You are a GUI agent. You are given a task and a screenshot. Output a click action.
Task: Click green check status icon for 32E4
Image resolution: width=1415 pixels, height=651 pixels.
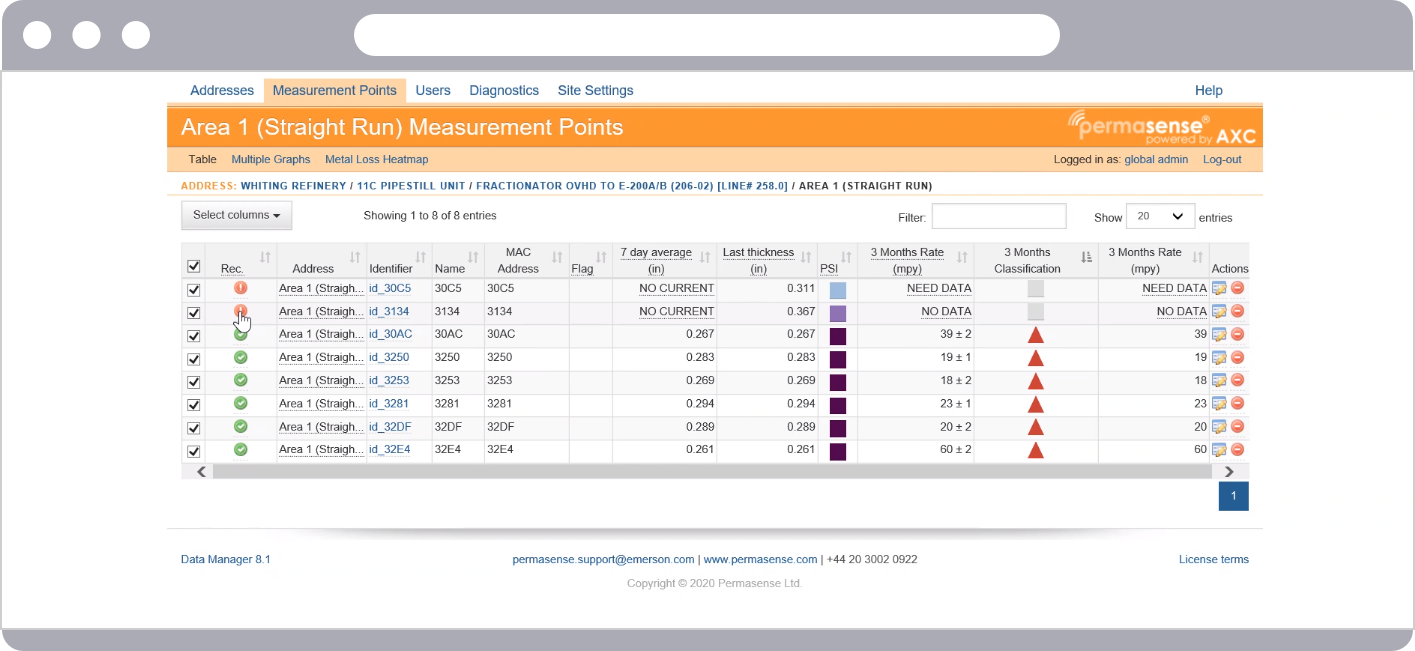(x=240, y=449)
